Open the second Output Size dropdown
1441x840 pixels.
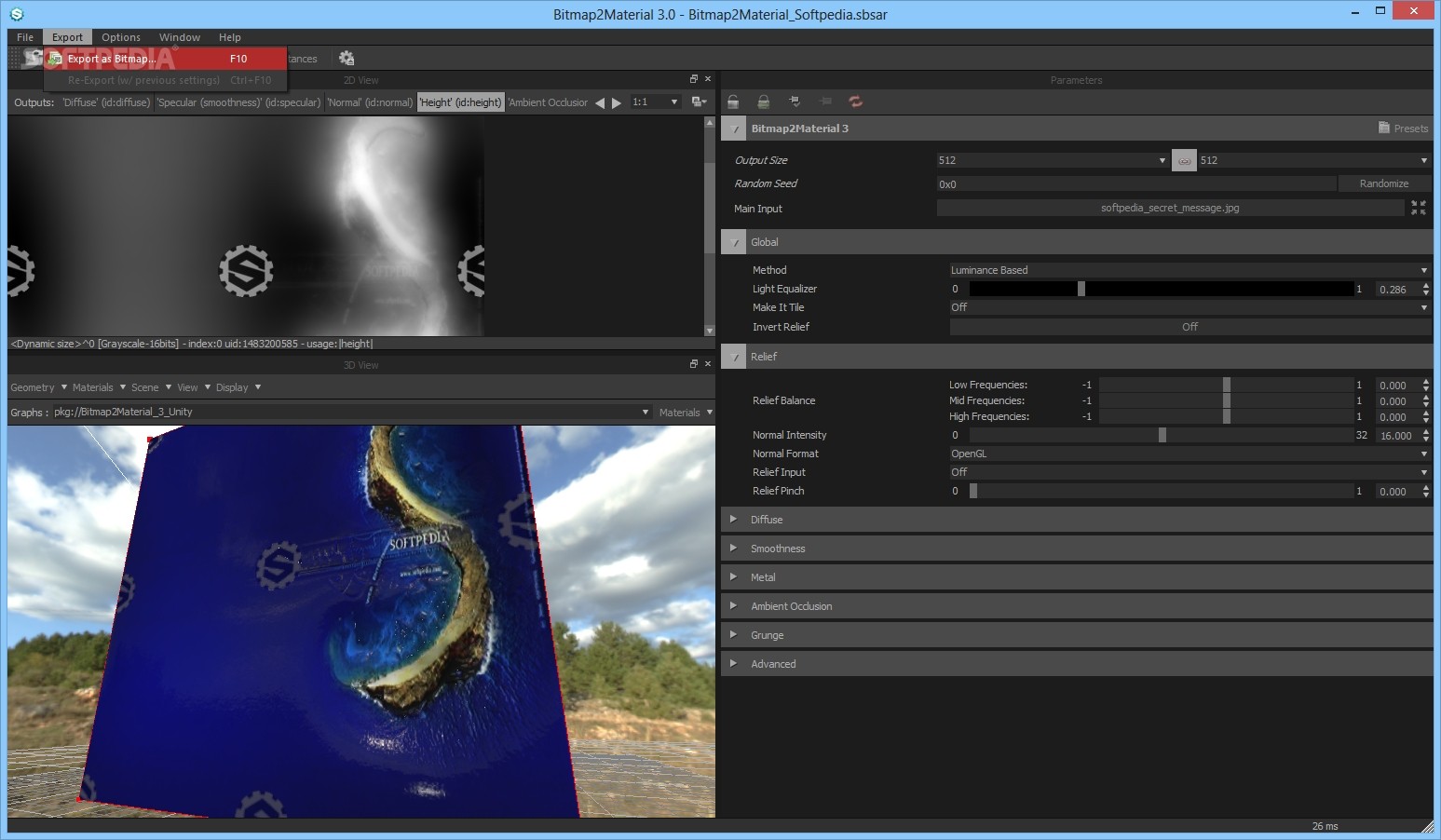[1313, 160]
